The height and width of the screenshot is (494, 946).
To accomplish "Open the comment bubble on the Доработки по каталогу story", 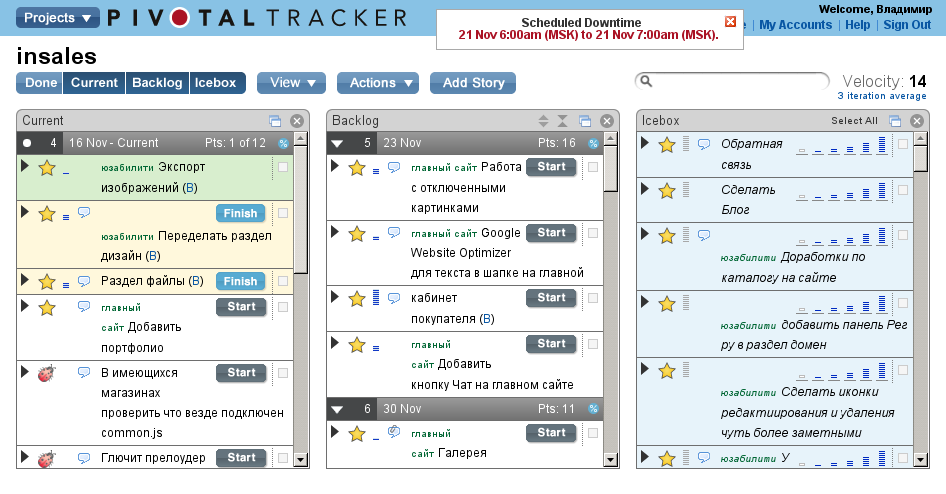I will [704, 235].
